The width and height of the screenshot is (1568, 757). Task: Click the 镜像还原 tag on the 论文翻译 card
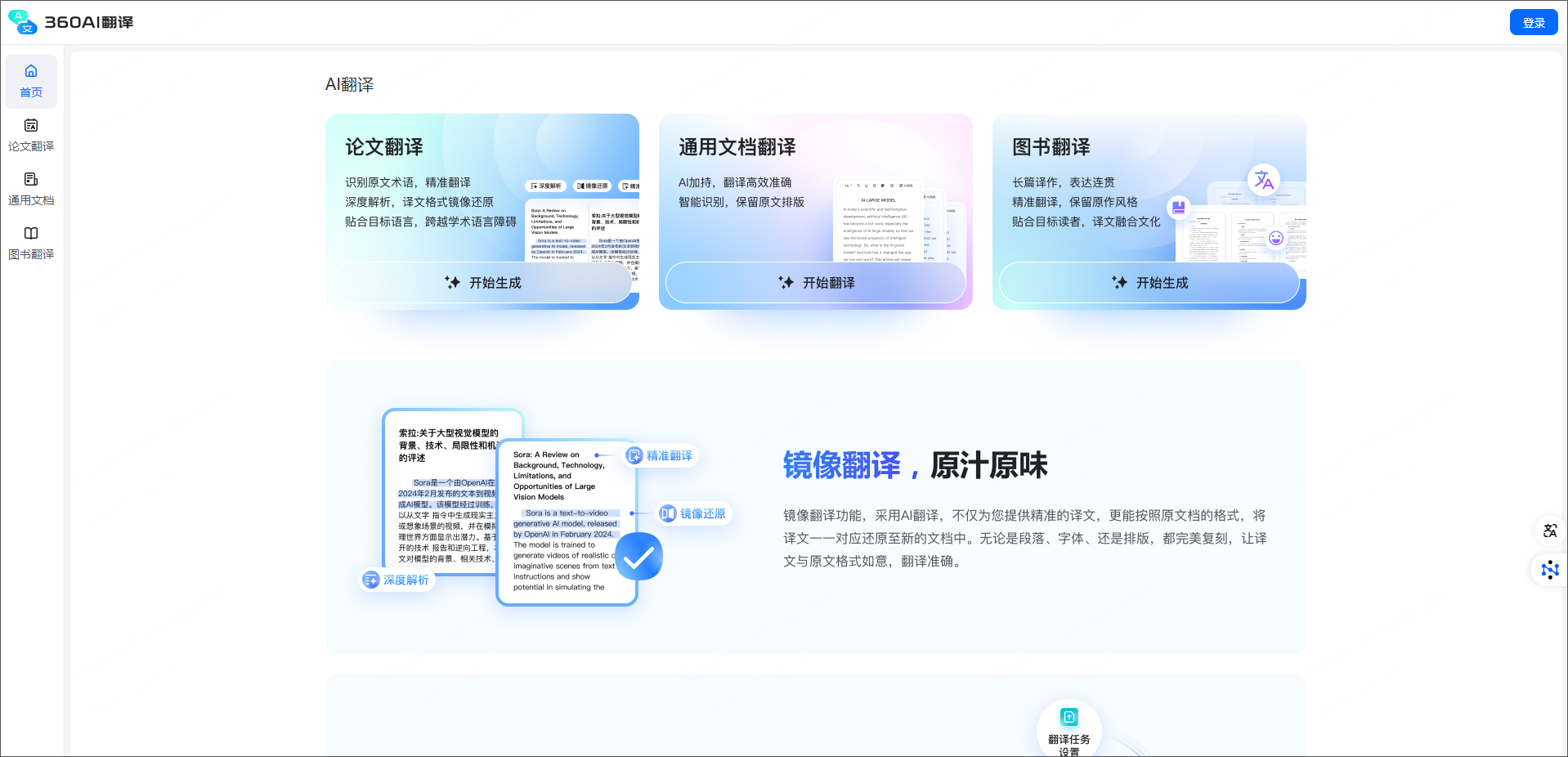click(591, 186)
